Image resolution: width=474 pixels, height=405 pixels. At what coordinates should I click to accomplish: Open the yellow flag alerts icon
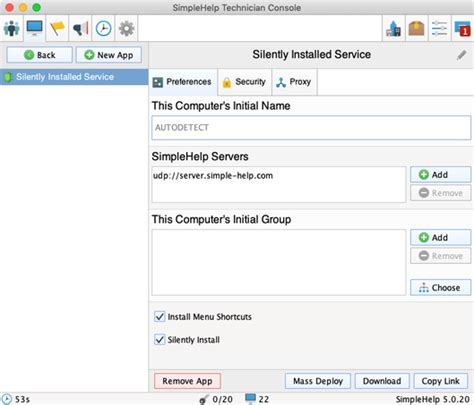pos(57,28)
